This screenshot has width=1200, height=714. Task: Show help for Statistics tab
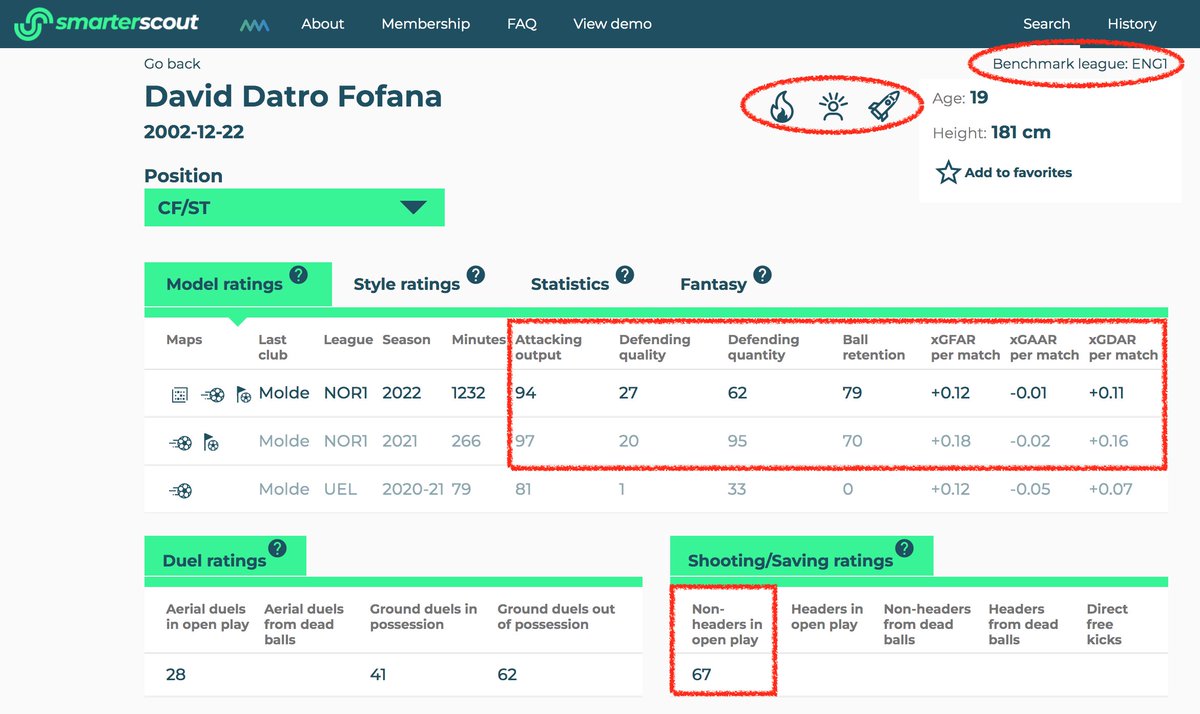[x=624, y=275]
